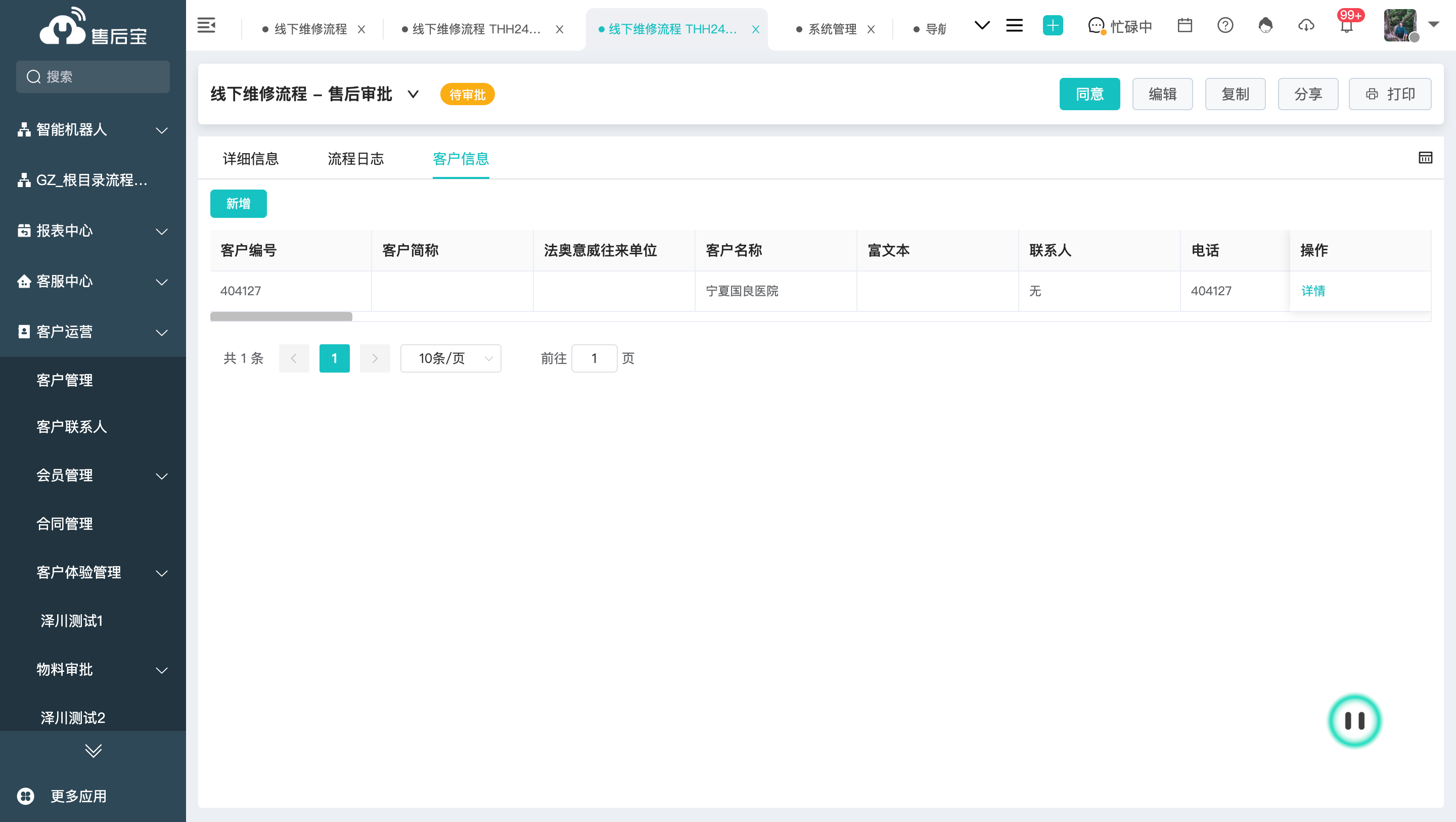Image resolution: width=1456 pixels, height=822 pixels.
Task: Collapse the sidebar with the menu fold icon
Action: [206, 25]
